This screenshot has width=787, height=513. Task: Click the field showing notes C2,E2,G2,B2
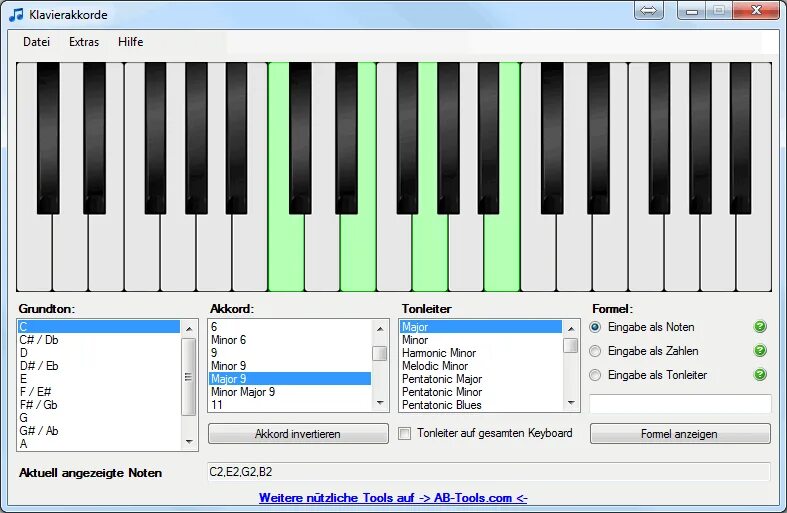[488, 472]
